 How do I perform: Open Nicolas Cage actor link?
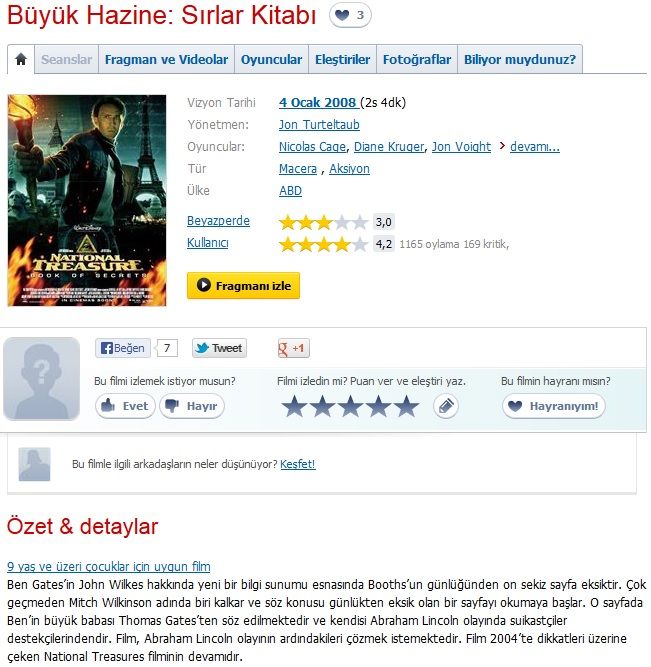pos(312,147)
